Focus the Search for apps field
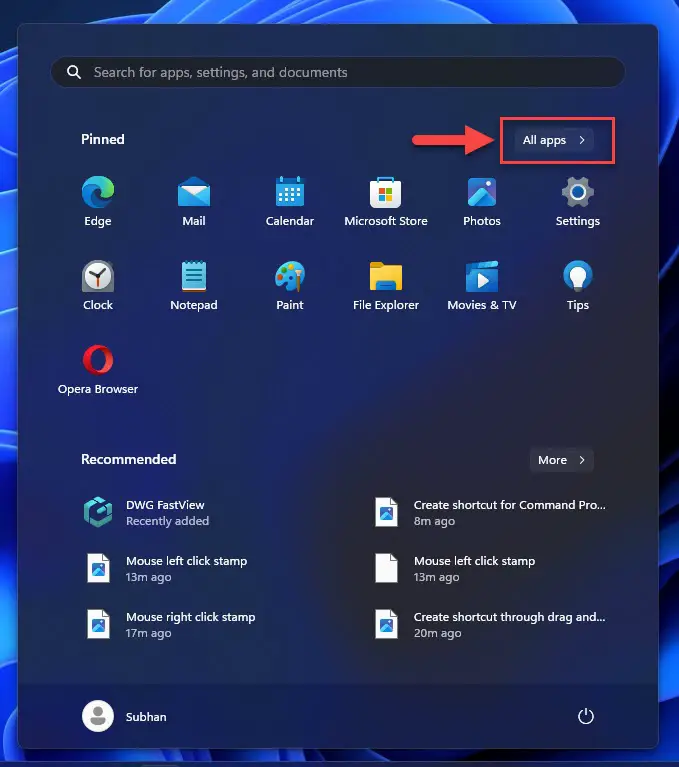Viewport: 679px width, 767px height. (x=338, y=72)
